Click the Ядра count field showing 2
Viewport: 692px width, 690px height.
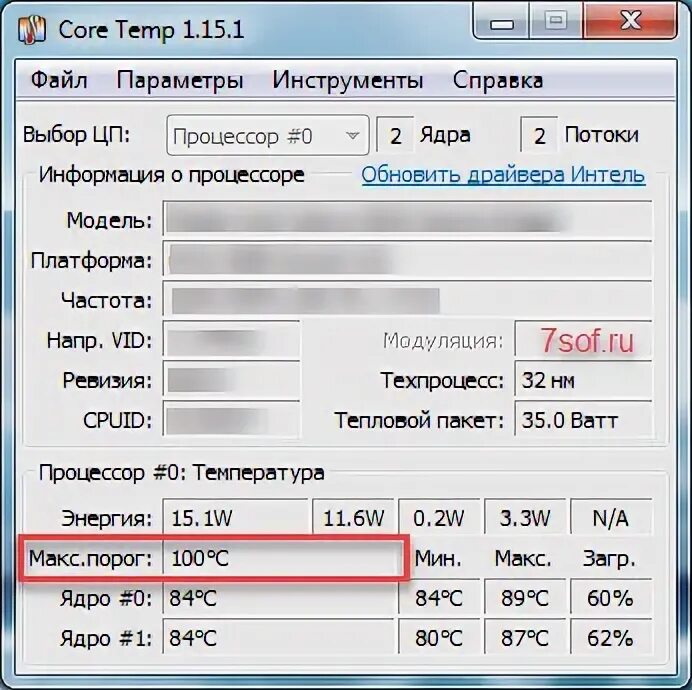[x=395, y=135]
